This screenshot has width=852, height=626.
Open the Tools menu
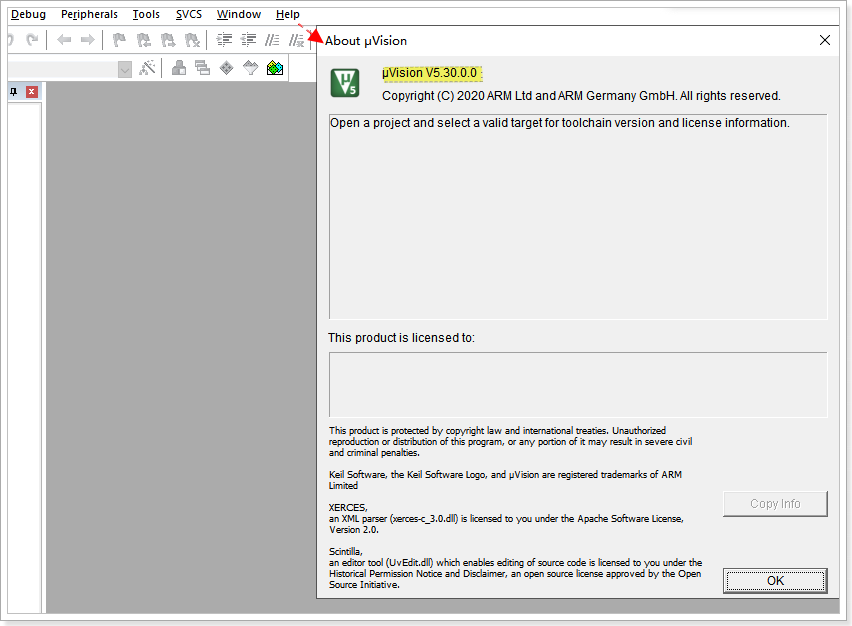(146, 14)
